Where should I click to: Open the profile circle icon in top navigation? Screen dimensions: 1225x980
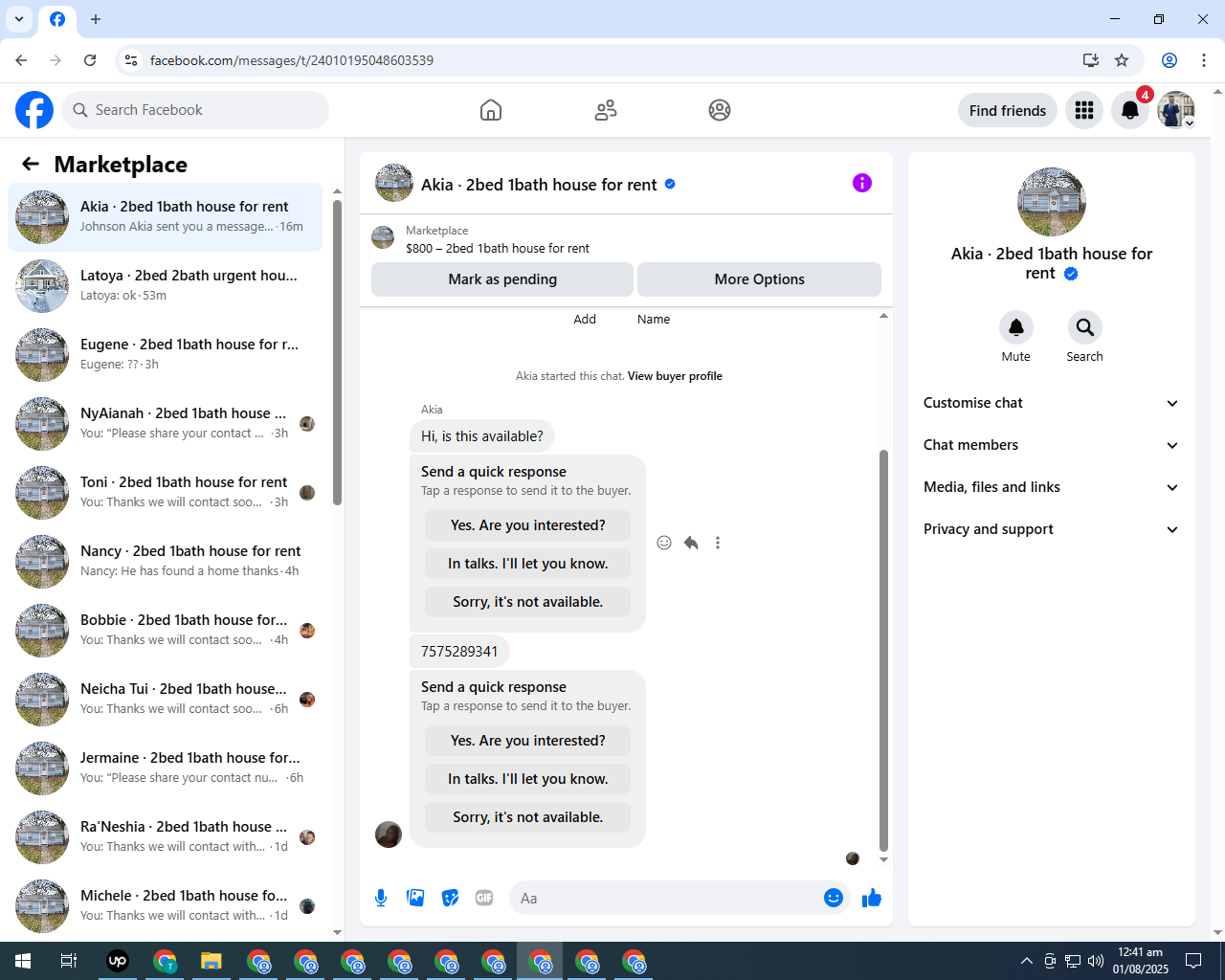[x=720, y=110]
